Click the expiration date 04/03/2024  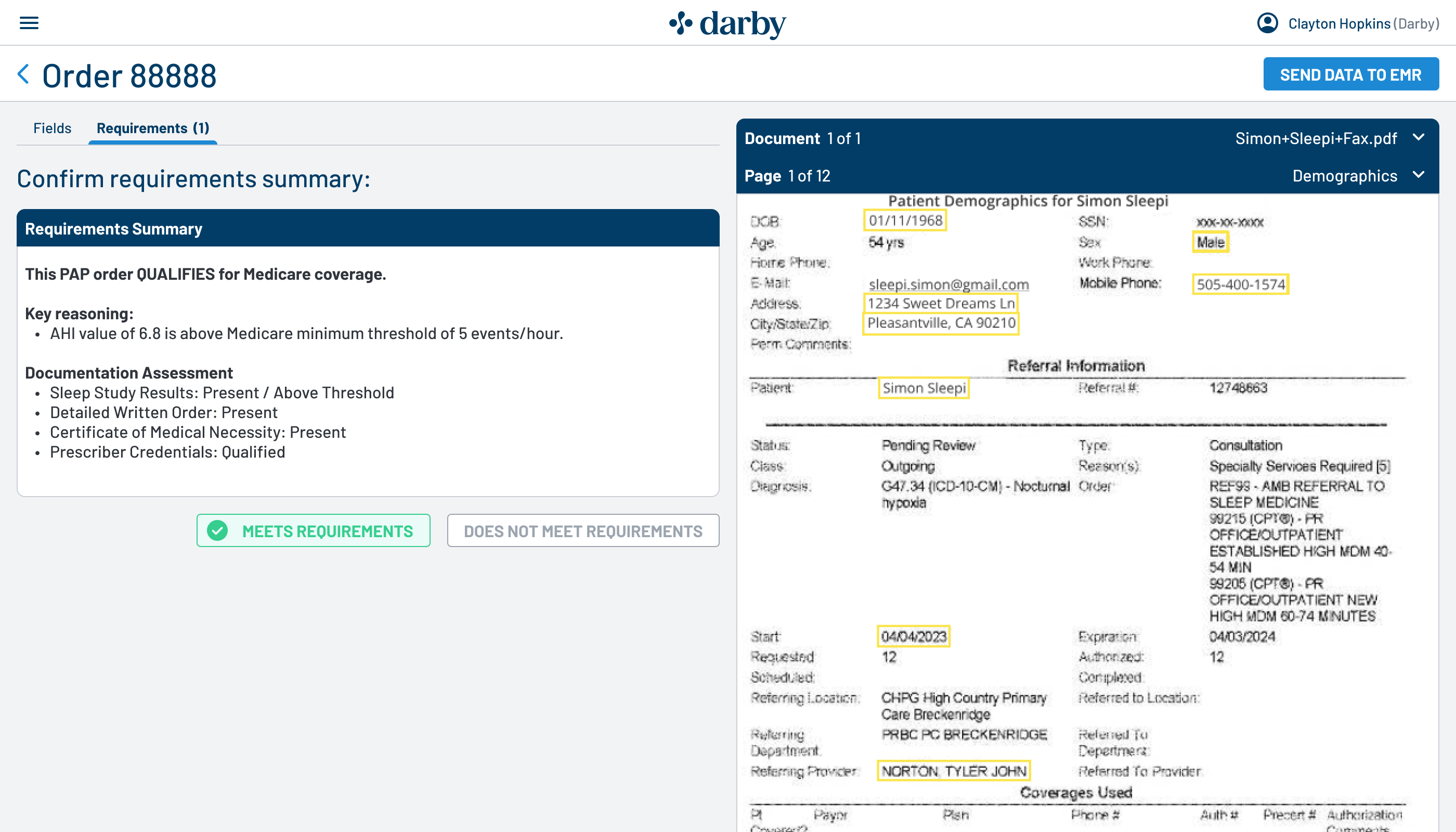coord(1242,636)
